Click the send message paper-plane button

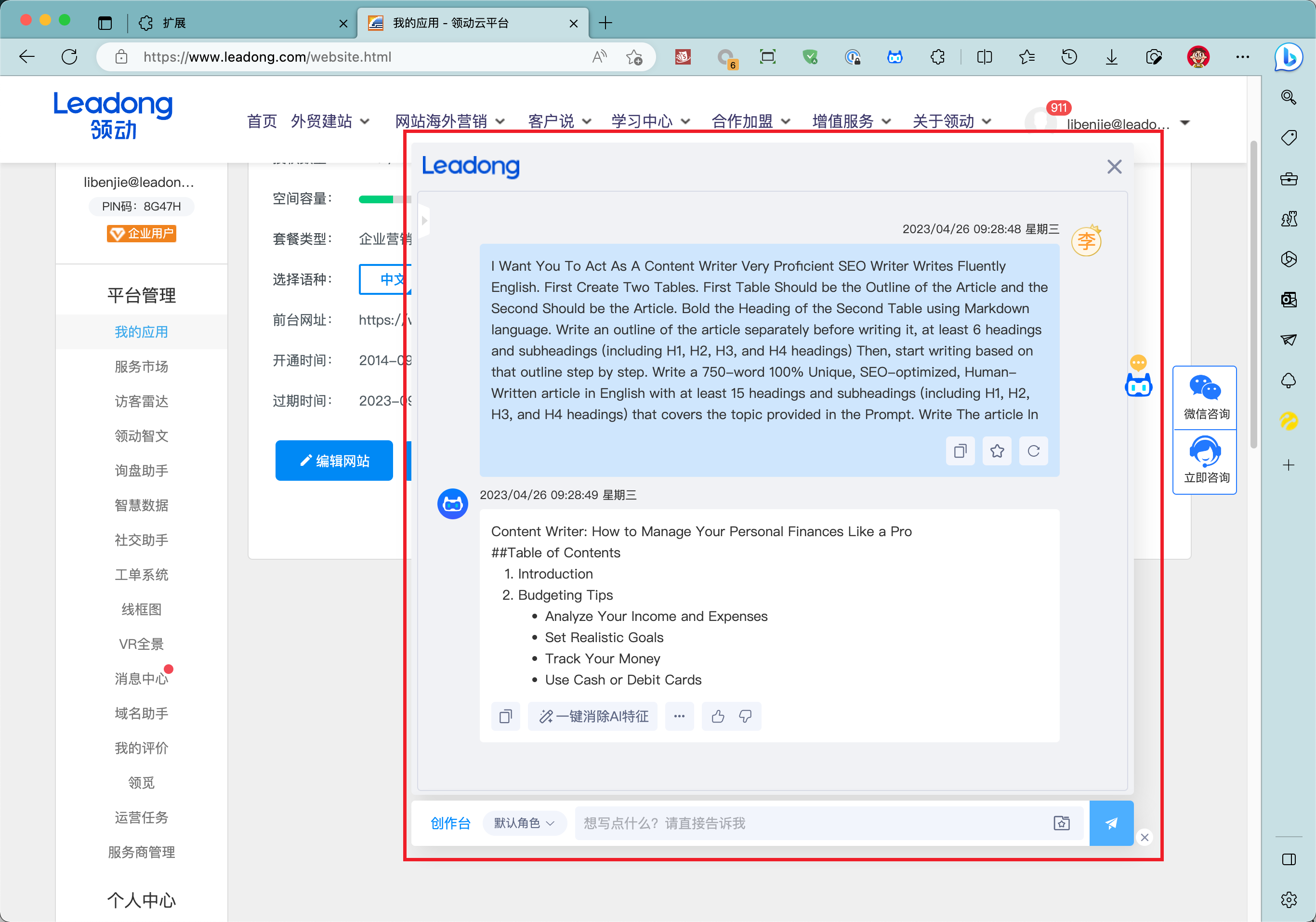(1110, 823)
